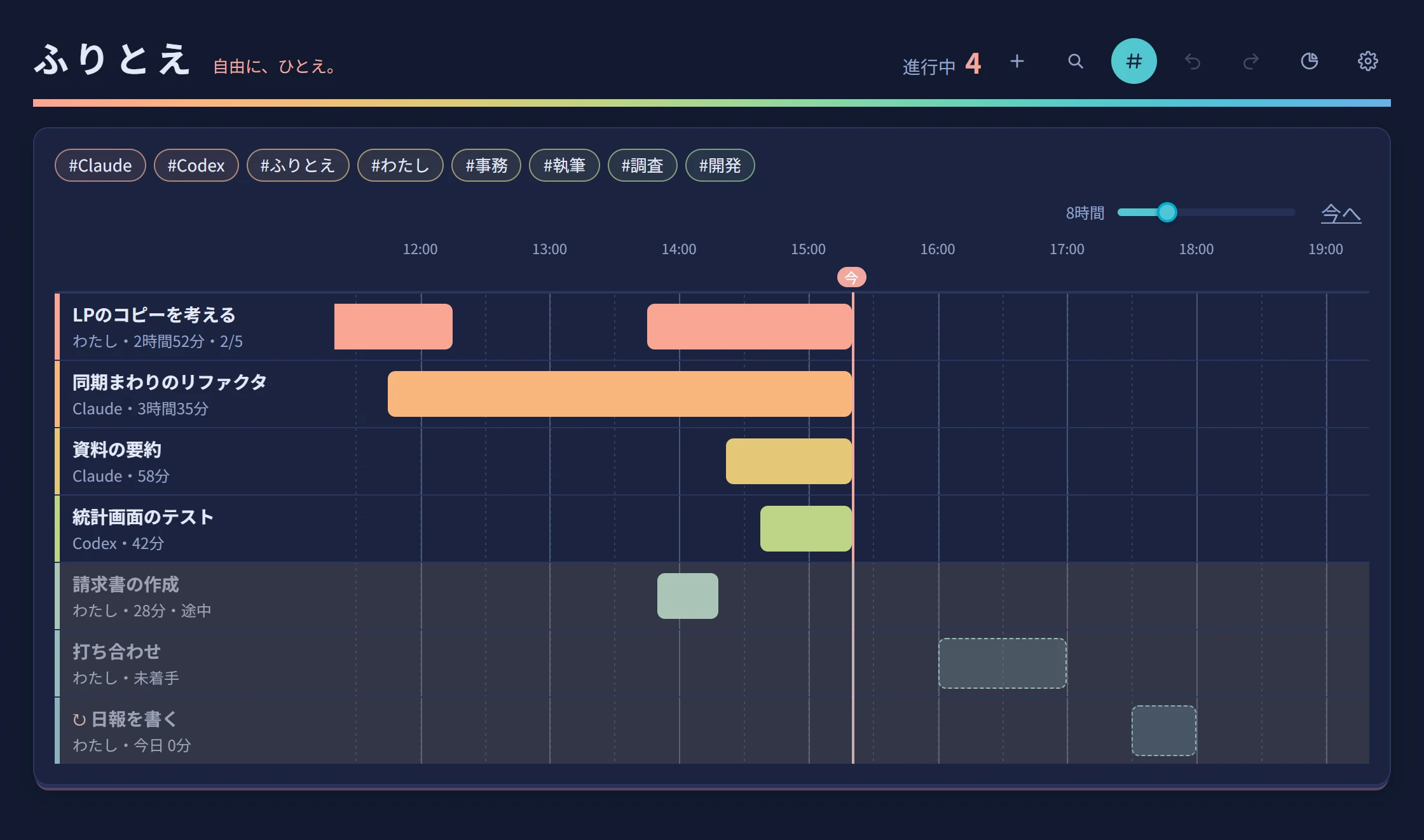Open settings with the gear icon

pos(1368,61)
